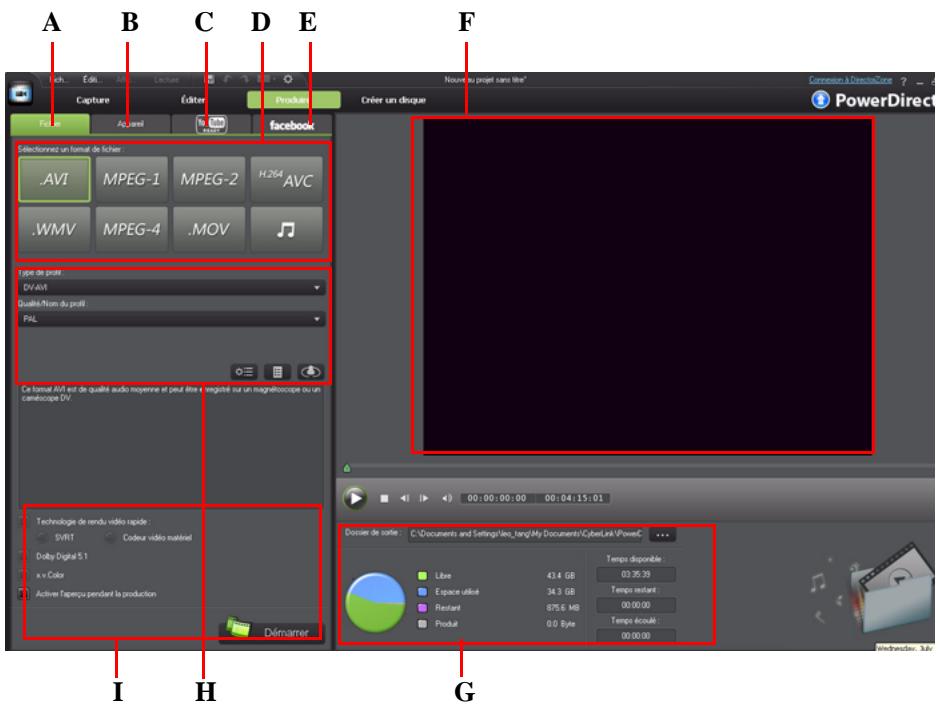Click the PowerDirector upgrade arrow icon
This screenshot has height=709, width=940.
(820, 99)
